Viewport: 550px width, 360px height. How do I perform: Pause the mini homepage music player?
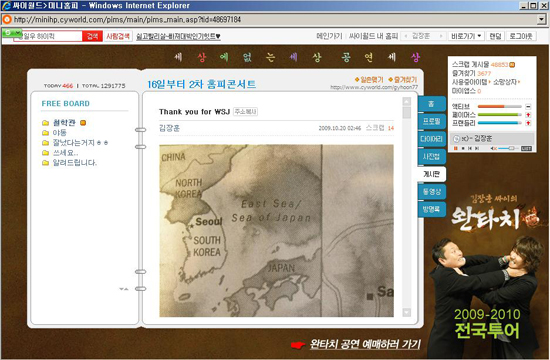point(456,148)
